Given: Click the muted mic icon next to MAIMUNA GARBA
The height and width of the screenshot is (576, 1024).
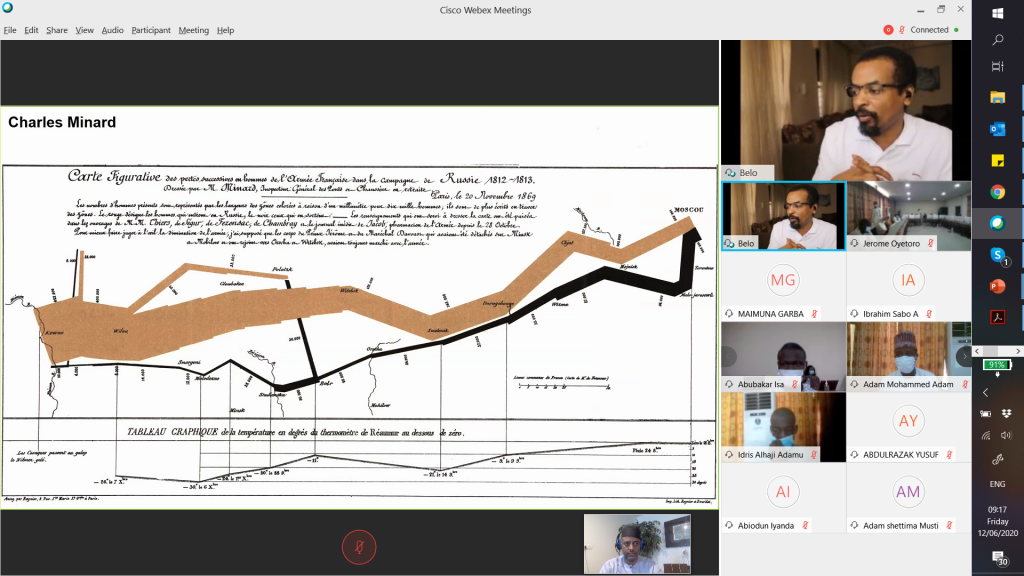Looking at the screenshot, I should (x=814, y=314).
